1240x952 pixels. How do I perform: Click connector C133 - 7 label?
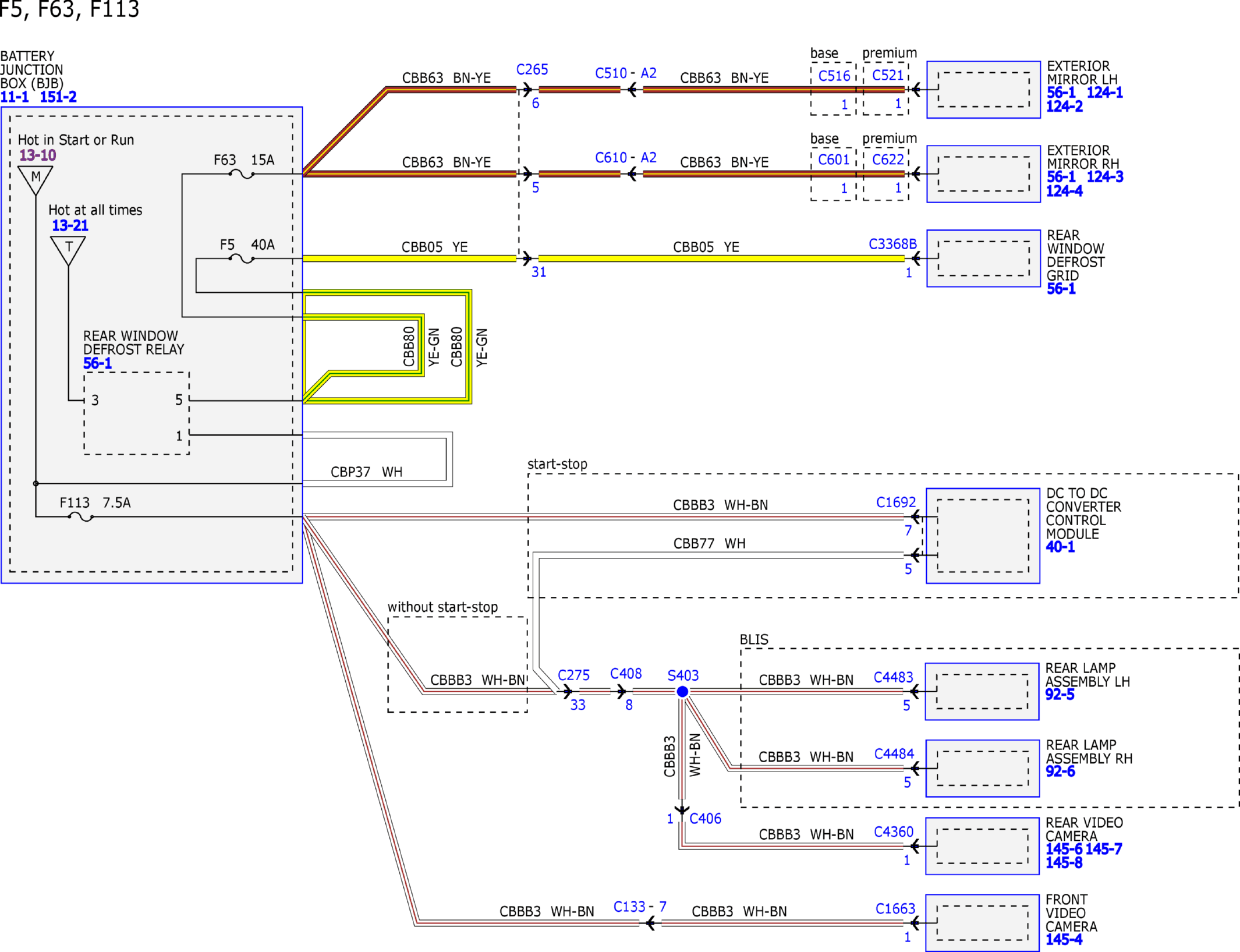[640, 907]
